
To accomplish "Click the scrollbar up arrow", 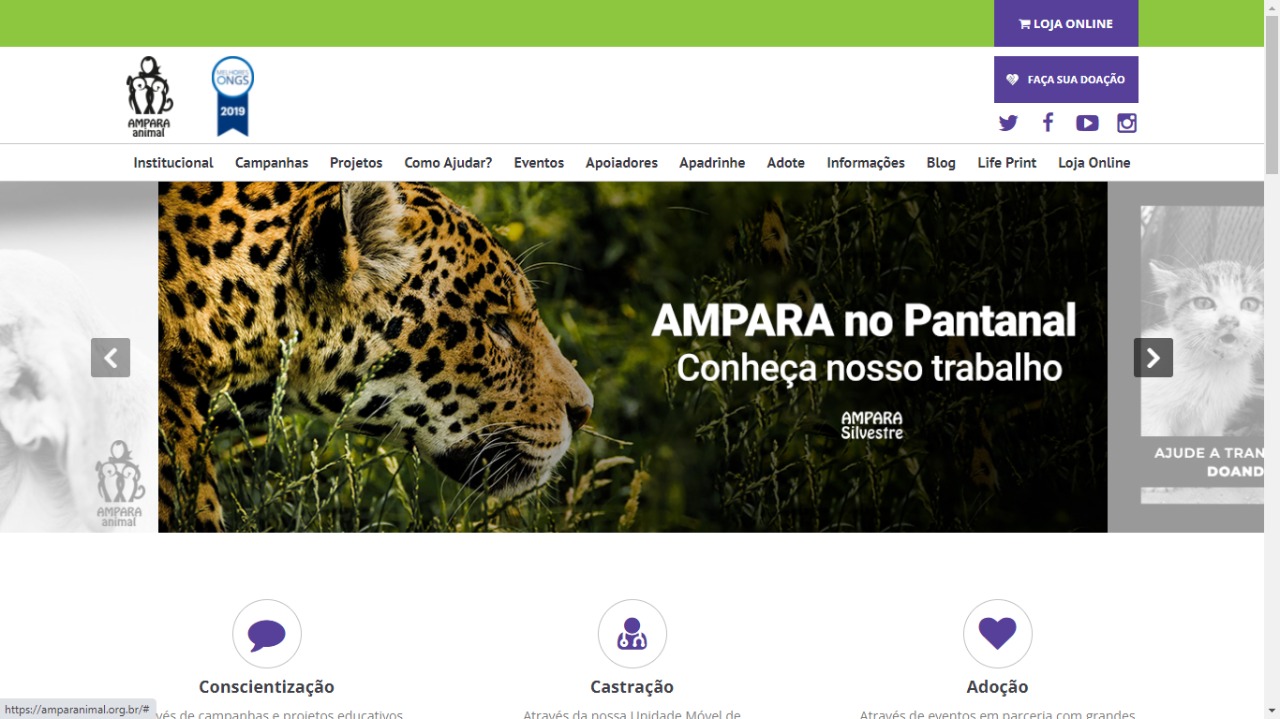I will 1272,8.
